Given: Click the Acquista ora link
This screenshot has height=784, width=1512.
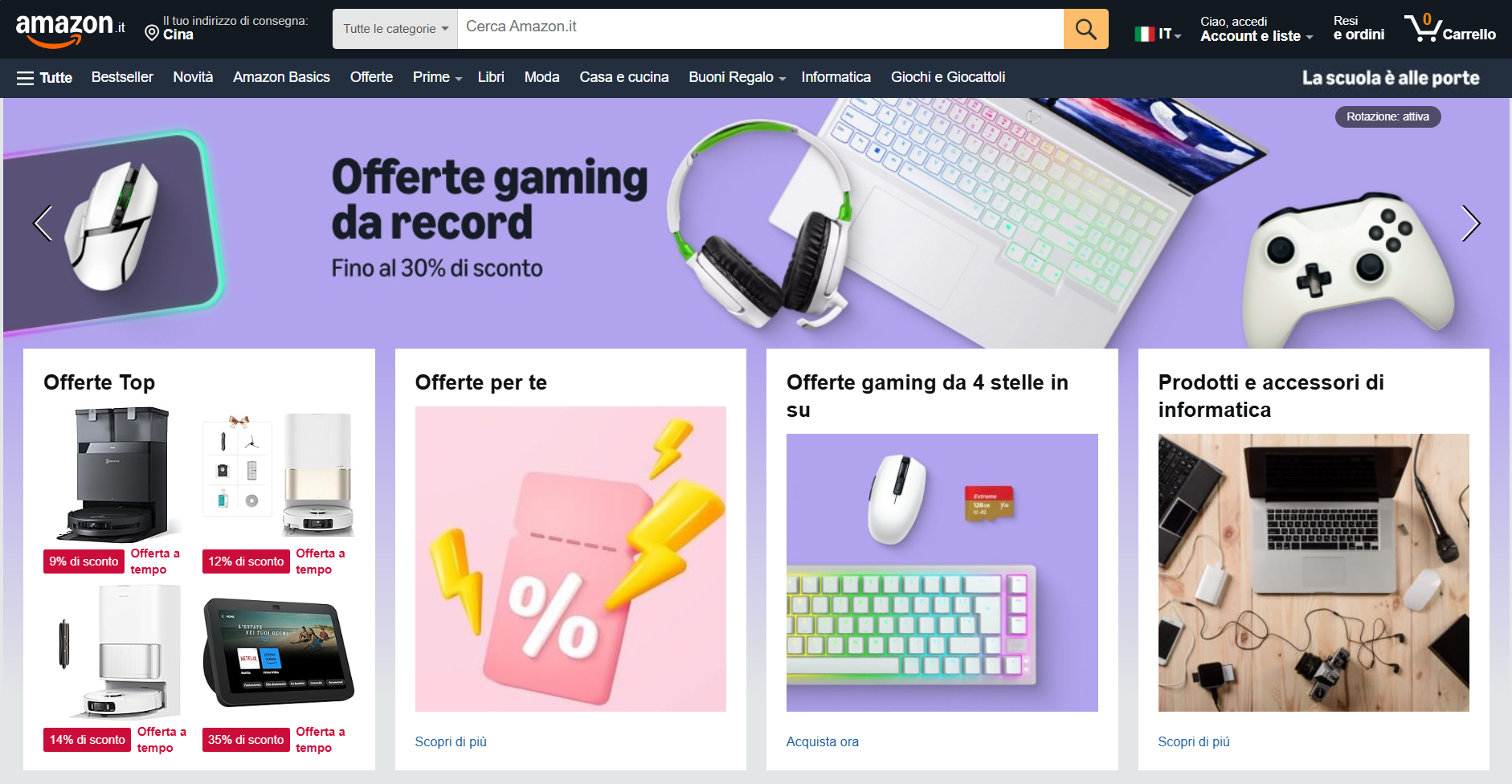Looking at the screenshot, I should [822, 741].
